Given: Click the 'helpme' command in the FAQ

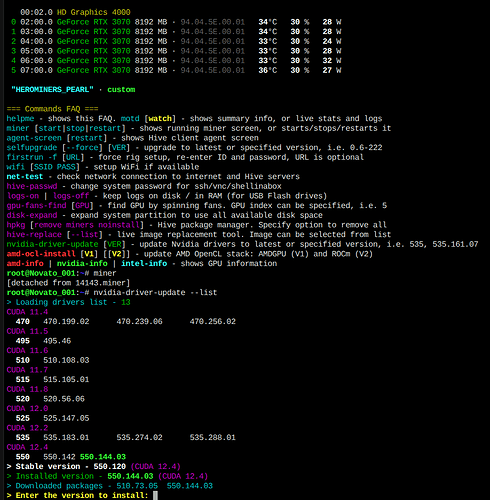Looking at the screenshot, I should (20, 119).
